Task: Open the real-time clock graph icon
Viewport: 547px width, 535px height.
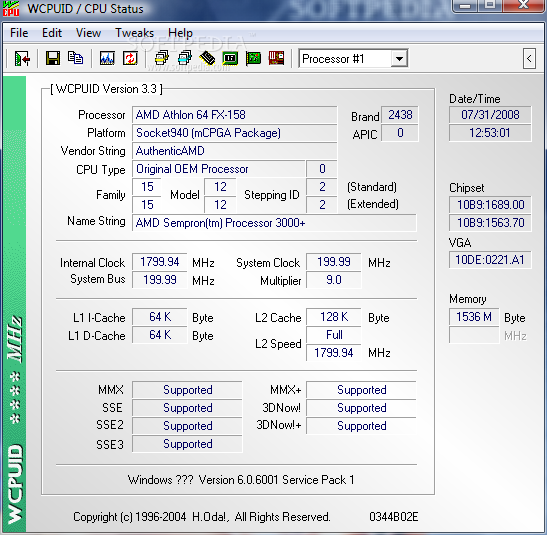Action: coord(107,58)
